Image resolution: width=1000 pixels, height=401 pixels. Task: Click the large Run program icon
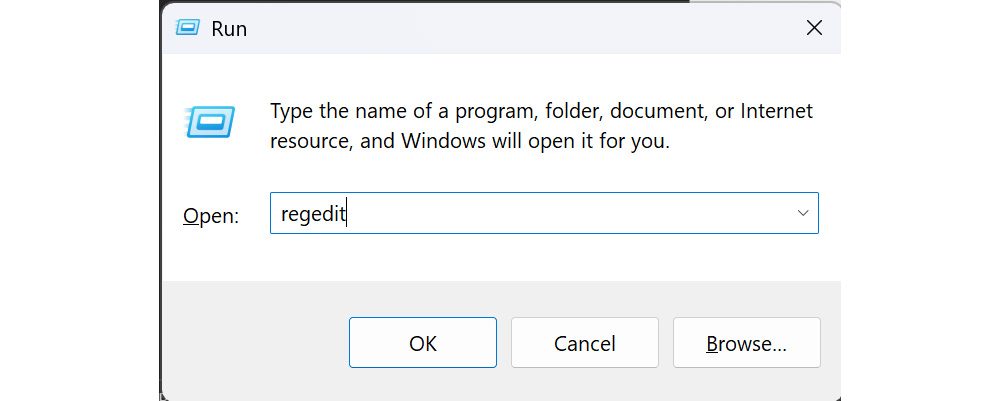pyautogui.click(x=211, y=122)
